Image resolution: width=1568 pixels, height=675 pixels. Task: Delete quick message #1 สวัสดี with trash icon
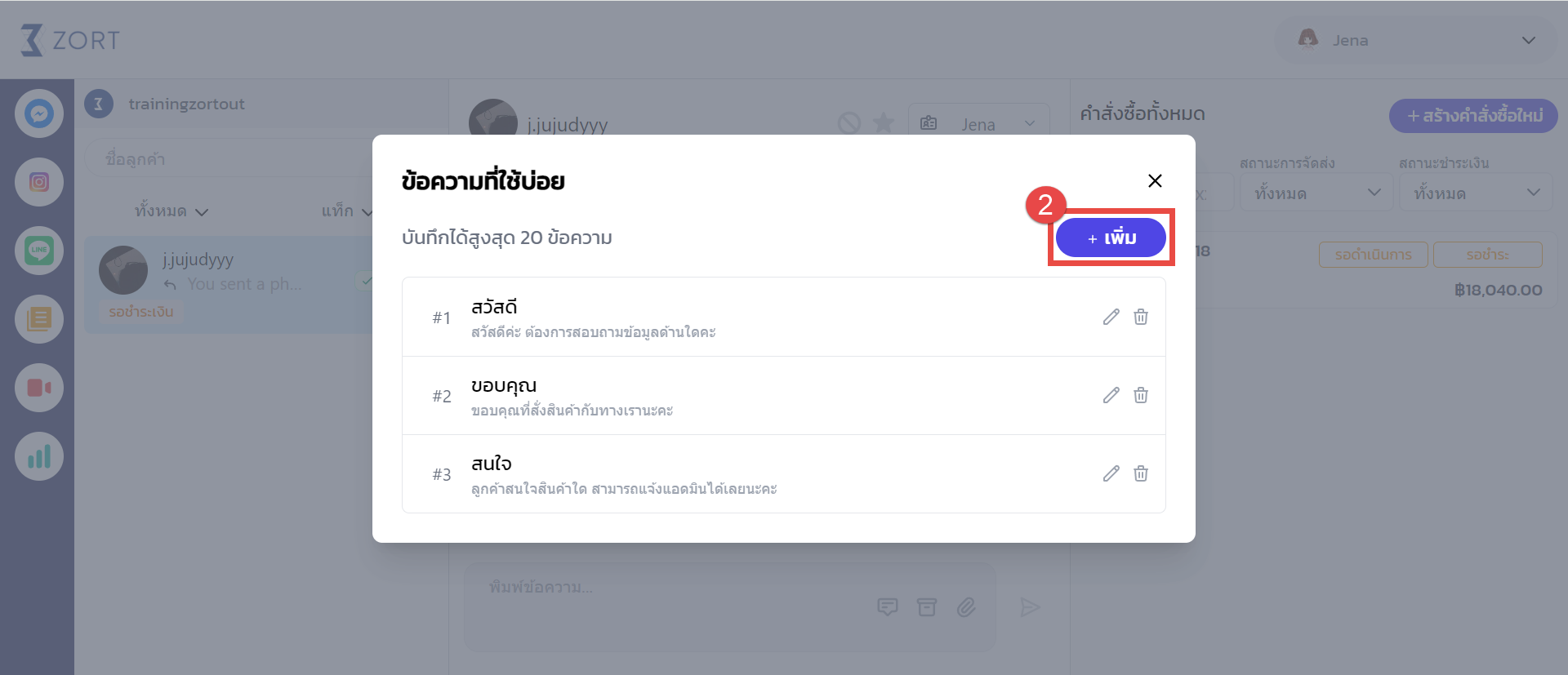coord(1141,317)
